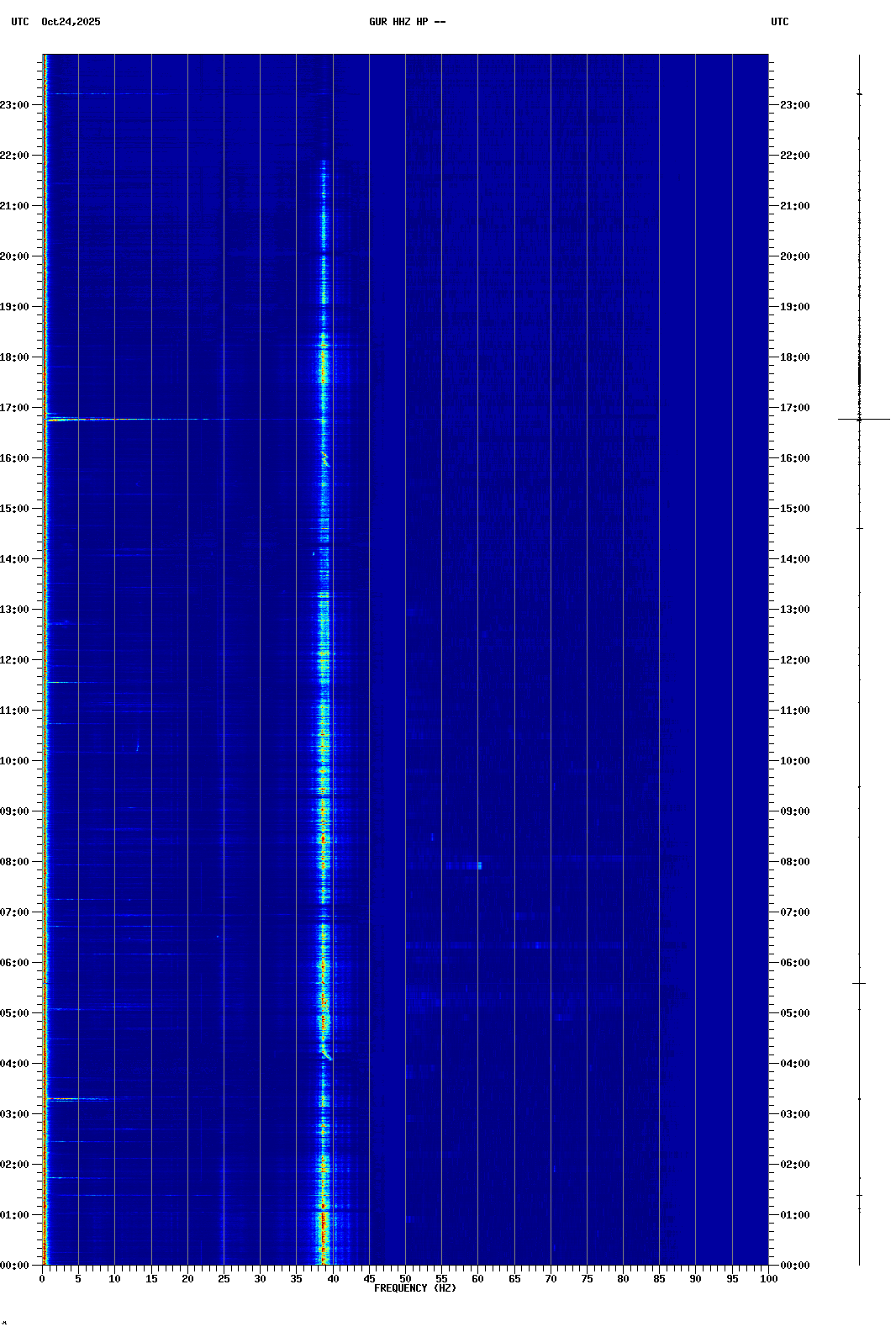Click the GUR HHZ HP station title
Viewport: 896px width, 1332px height.
coord(407,22)
